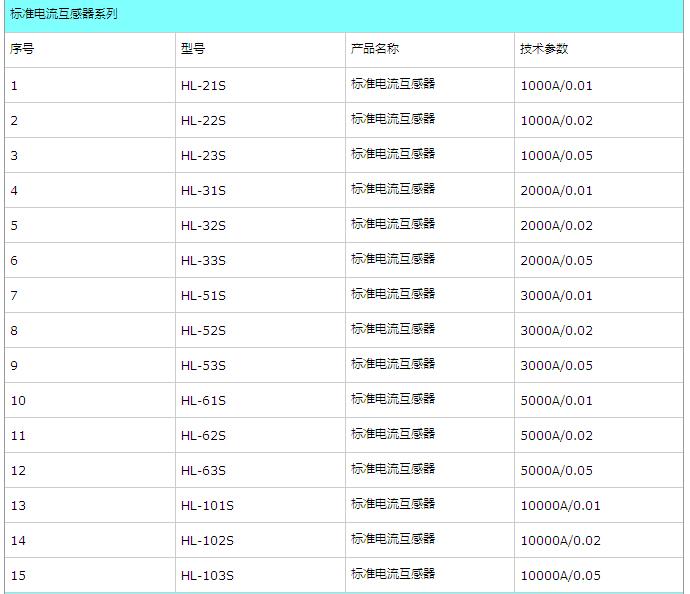
Task: Click 标准电流互感器 name in HL-63S row
Action: click(x=393, y=468)
